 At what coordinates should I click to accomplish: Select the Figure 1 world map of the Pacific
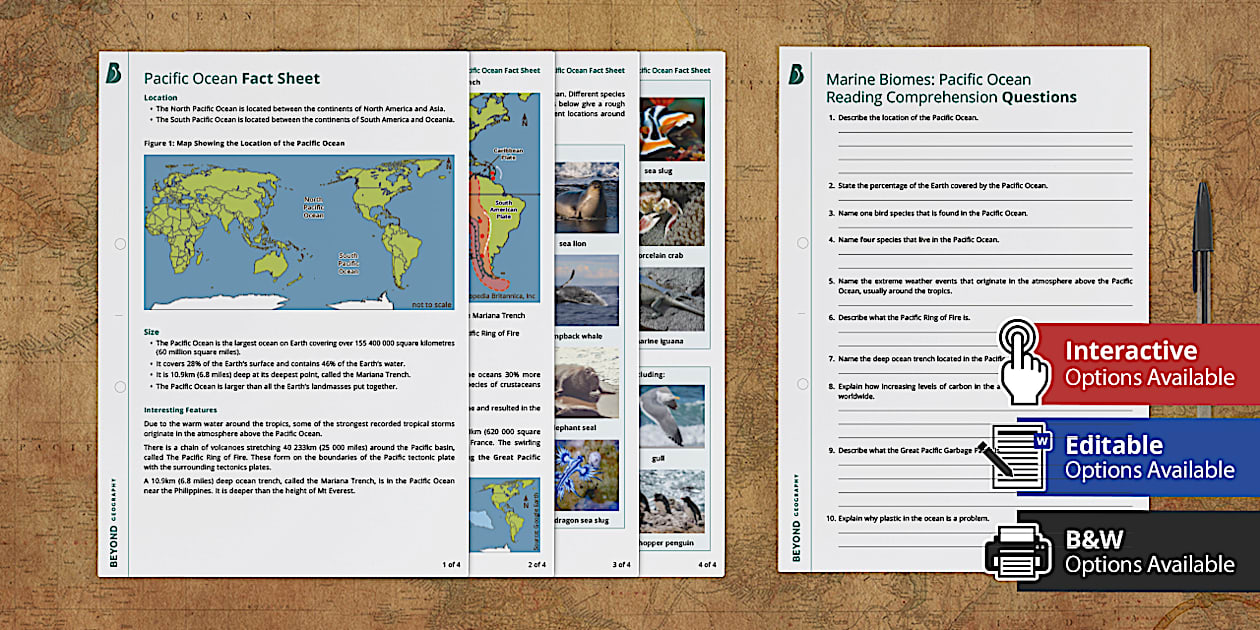300,231
